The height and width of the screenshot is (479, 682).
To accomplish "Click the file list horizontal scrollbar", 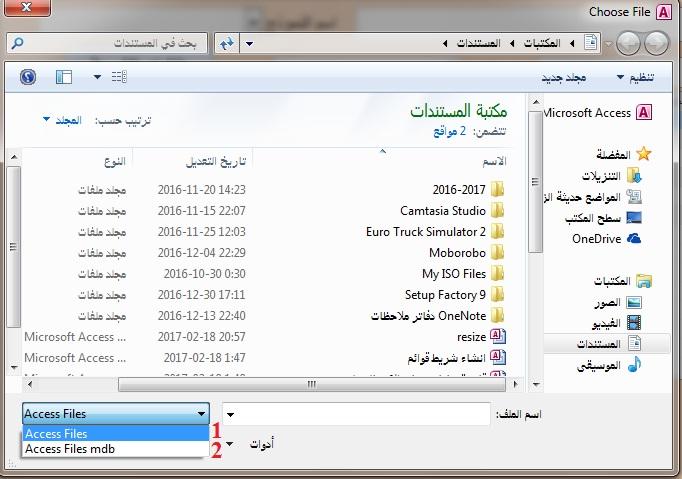I will (311, 384).
